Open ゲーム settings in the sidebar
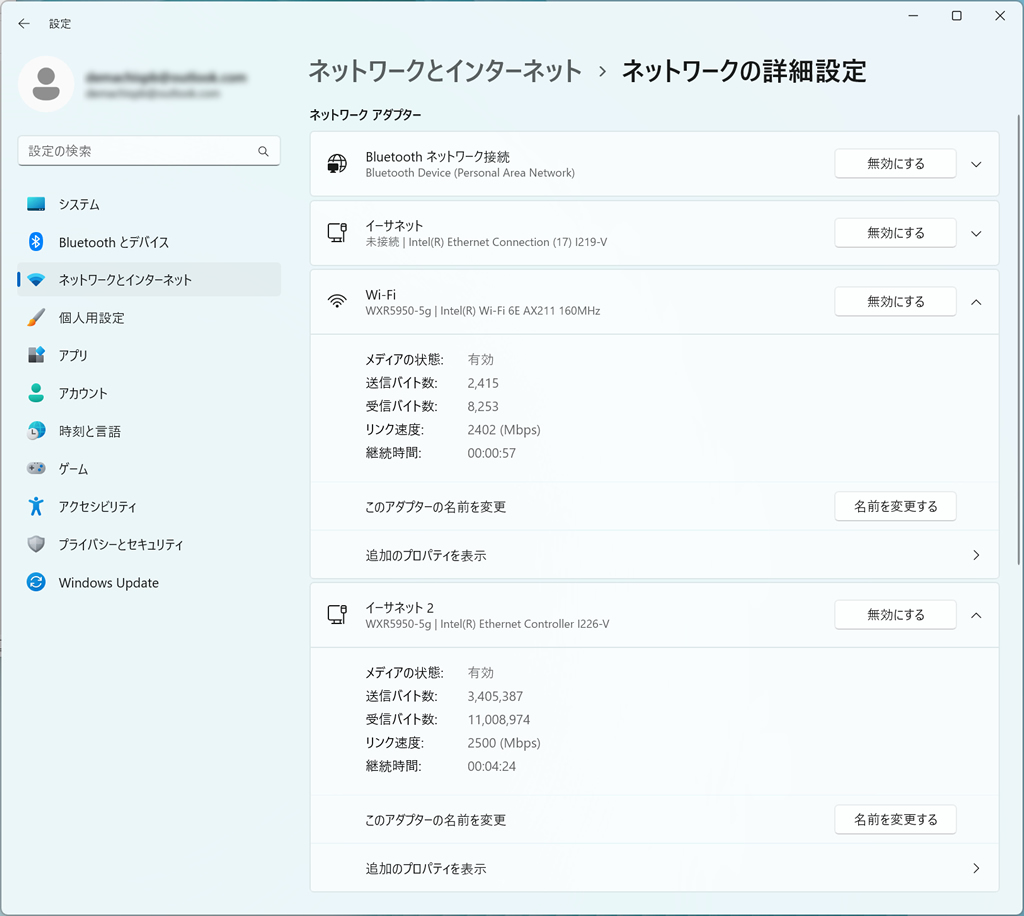Image resolution: width=1024 pixels, height=916 pixels. pos(150,469)
